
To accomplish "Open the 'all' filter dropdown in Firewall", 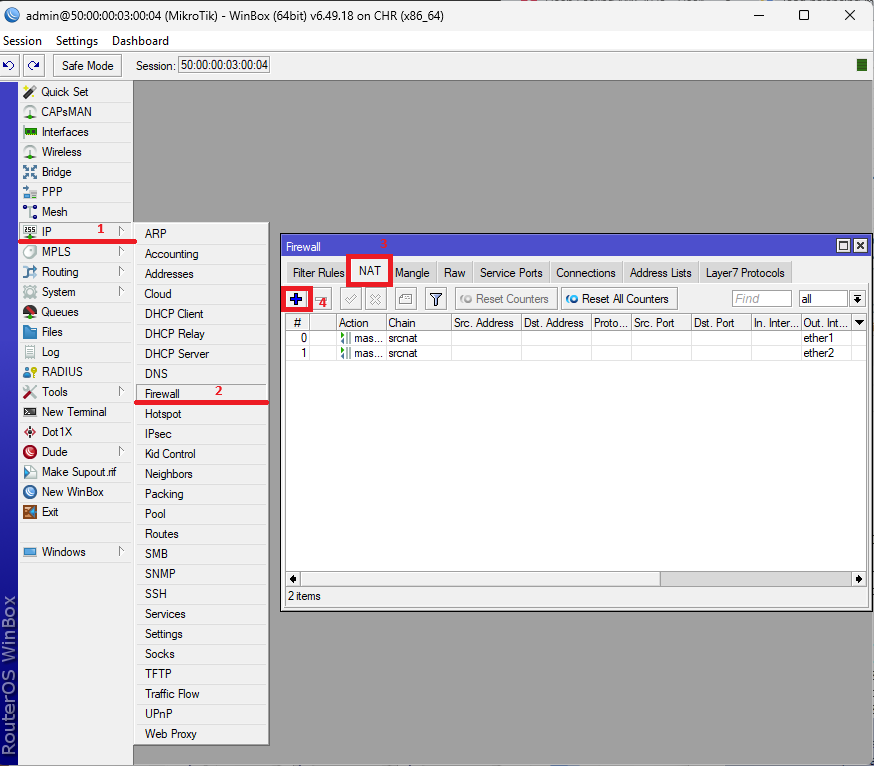I will click(857, 299).
